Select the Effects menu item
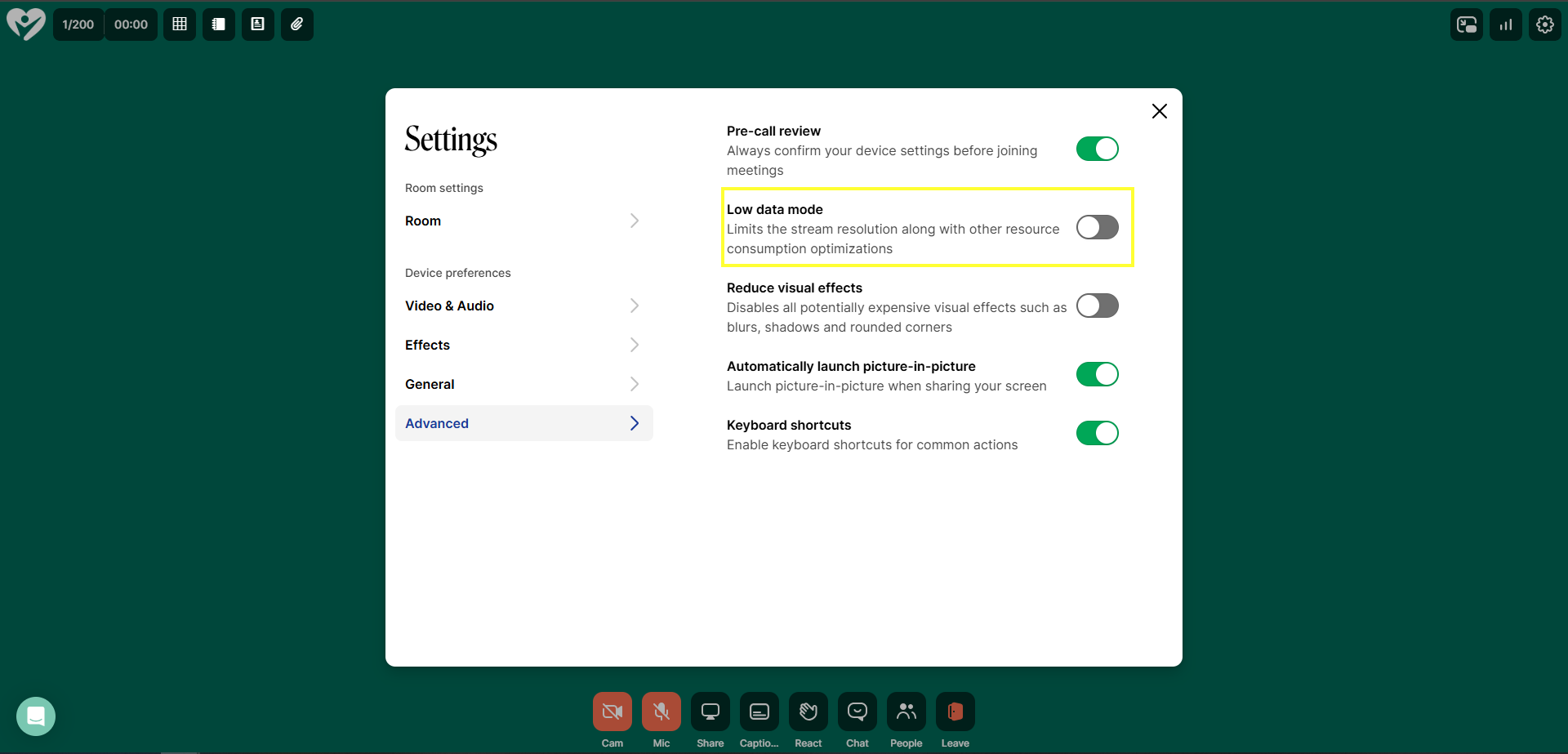 (524, 345)
